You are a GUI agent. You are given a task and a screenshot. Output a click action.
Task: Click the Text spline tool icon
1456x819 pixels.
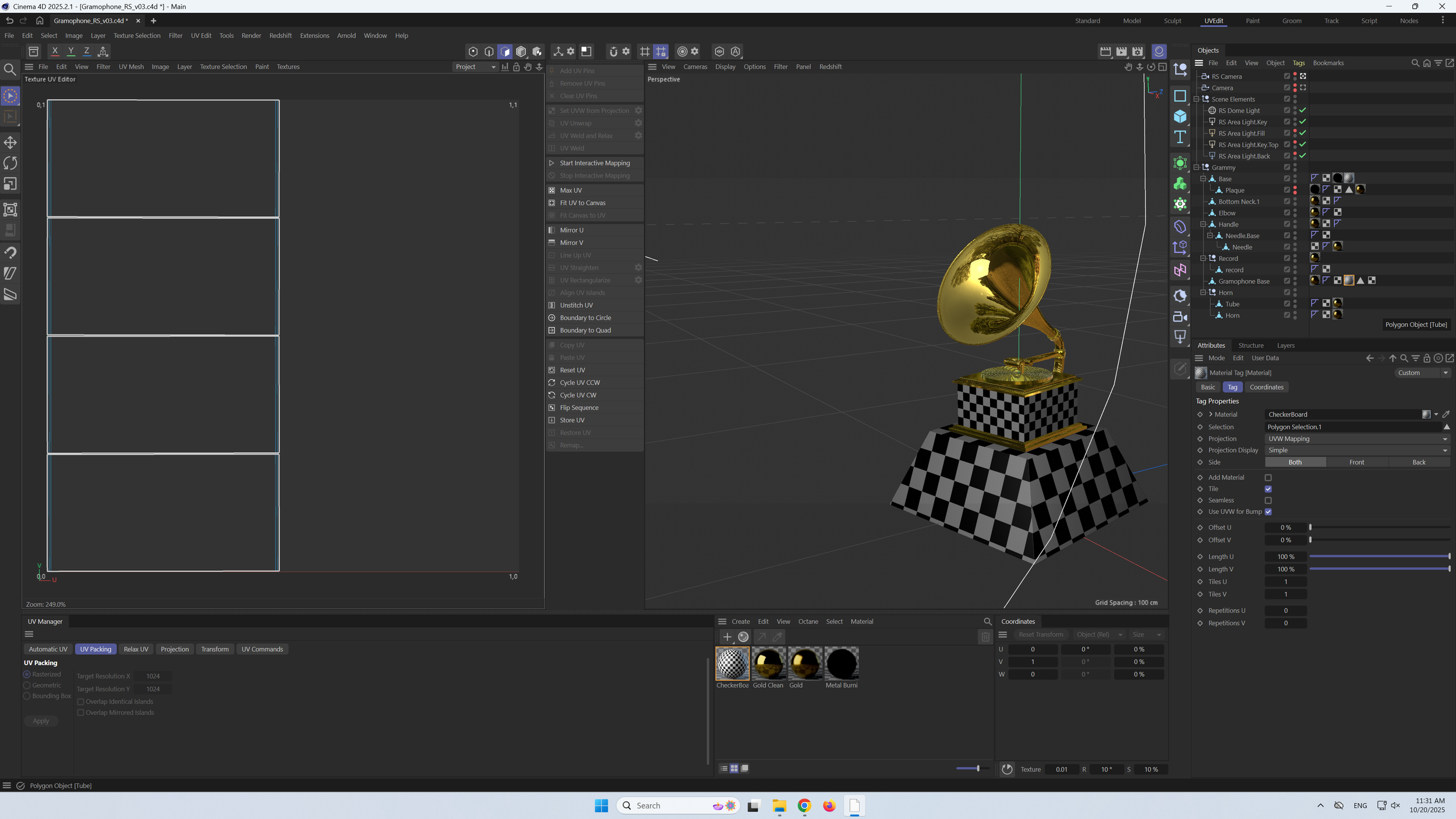click(1180, 137)
